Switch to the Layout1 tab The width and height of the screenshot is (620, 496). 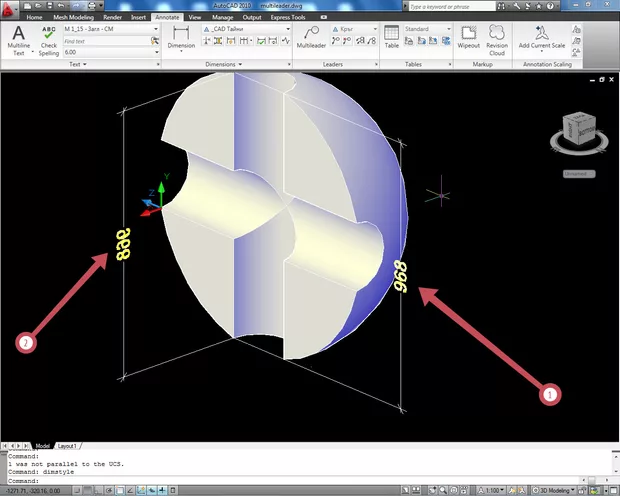point(67,445)
